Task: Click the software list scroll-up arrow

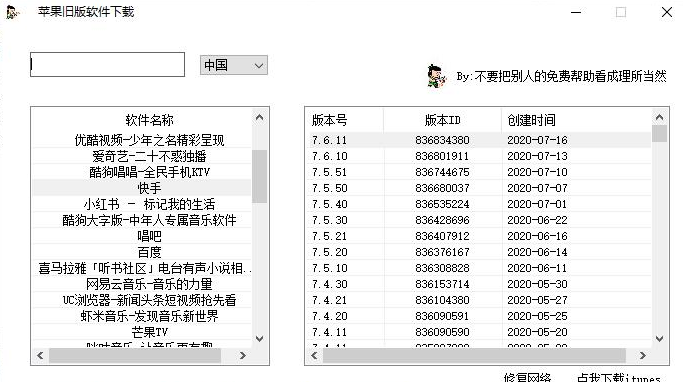Action: tap(259, 118)
